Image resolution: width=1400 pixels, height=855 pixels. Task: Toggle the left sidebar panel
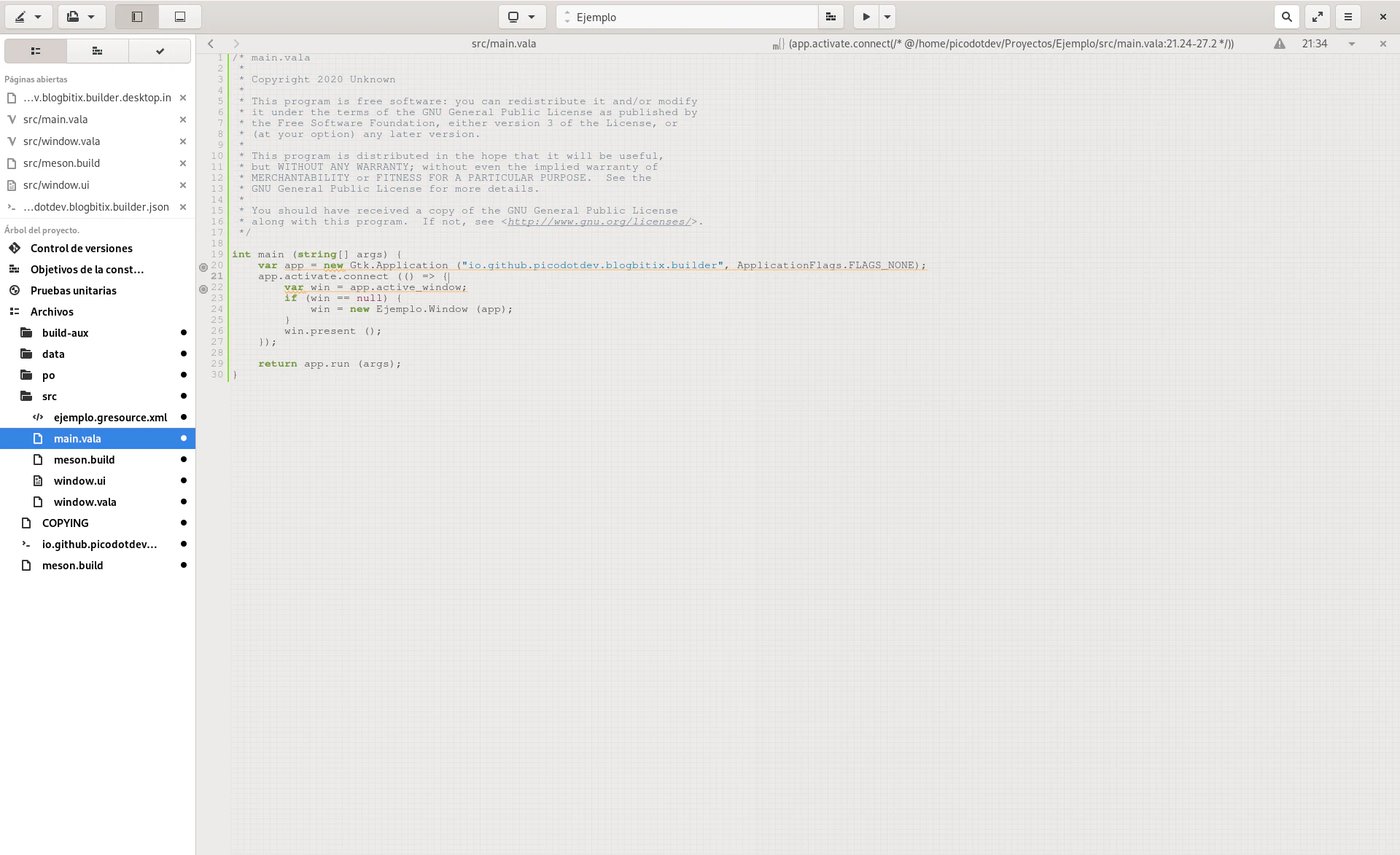pyautogui.click(x=137, y=17)
